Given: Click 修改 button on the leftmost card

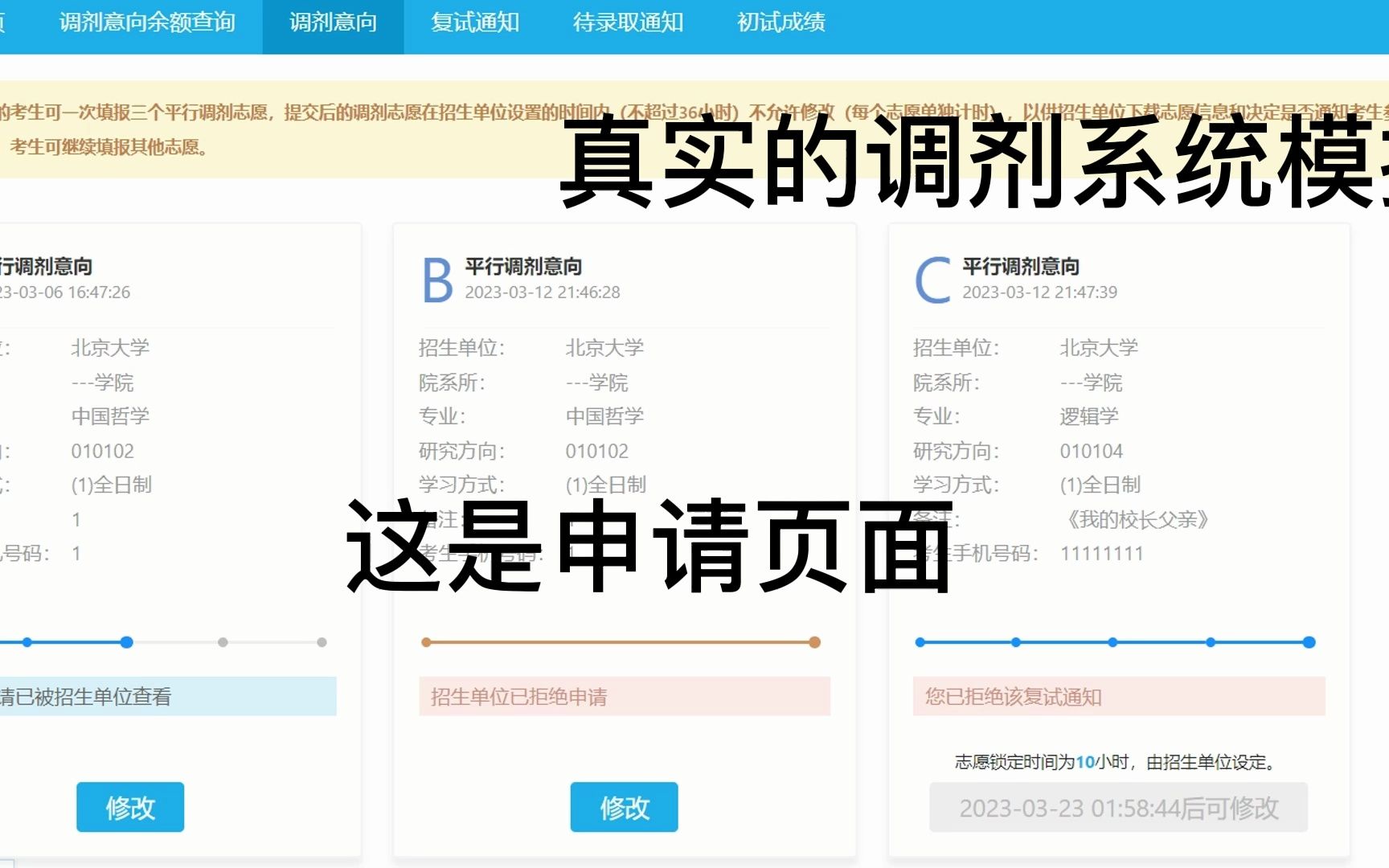Looking at the screenshot, I should [x=130, y=807].
